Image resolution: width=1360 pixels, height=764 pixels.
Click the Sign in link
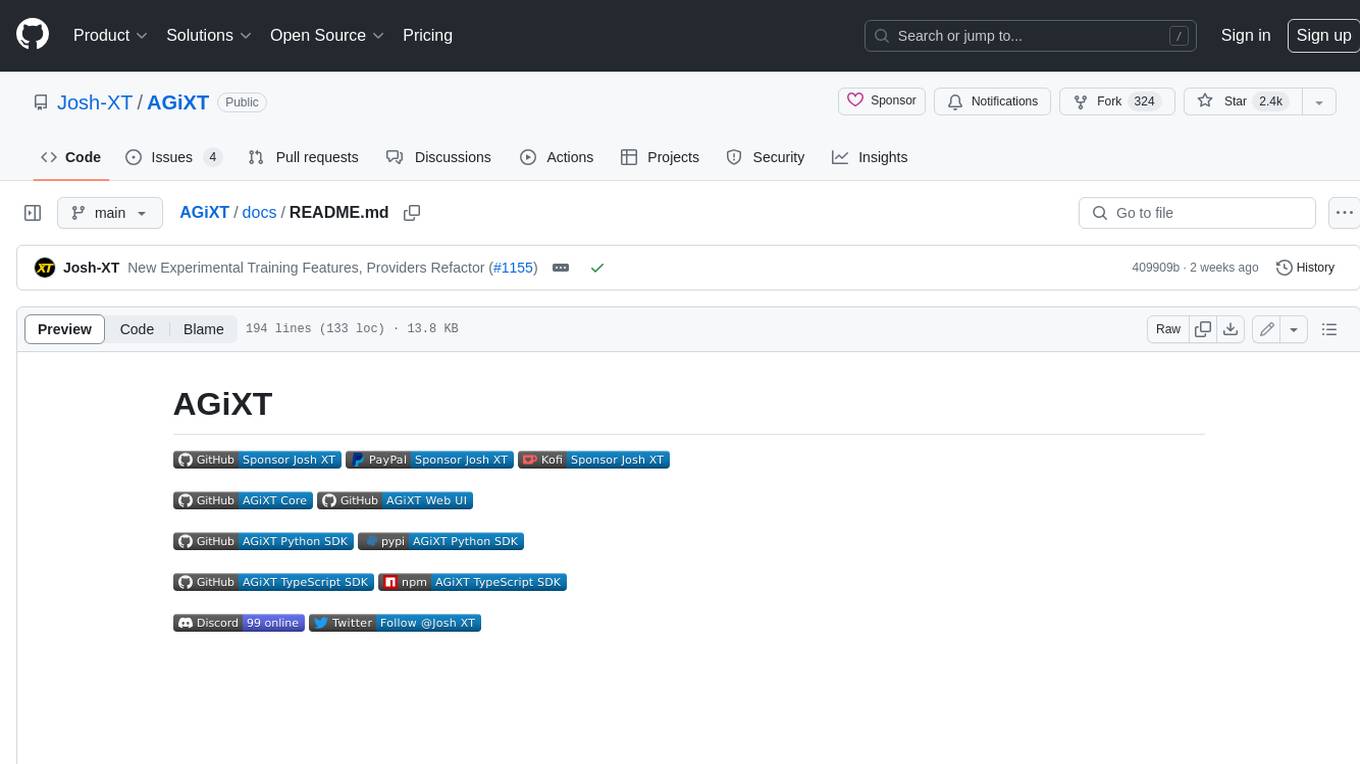[x=1245, y=35]
